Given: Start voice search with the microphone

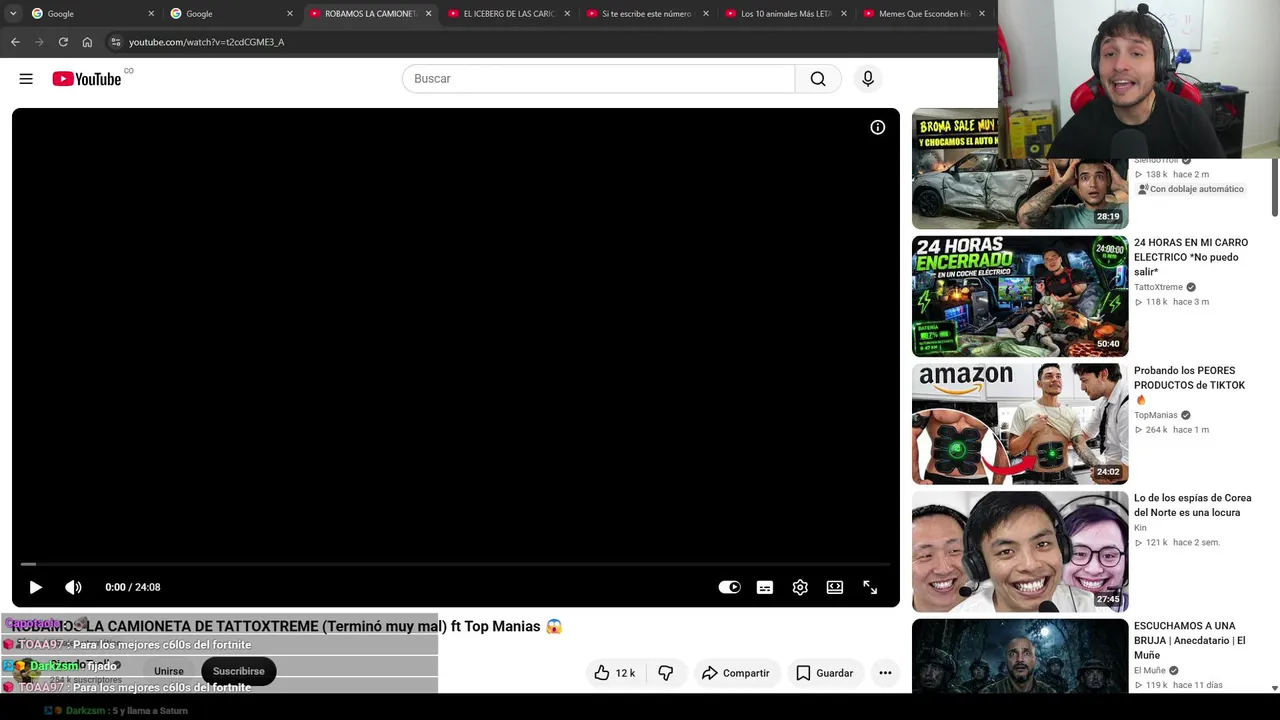Looking at the screenshot, I should [x=868, y=79].
